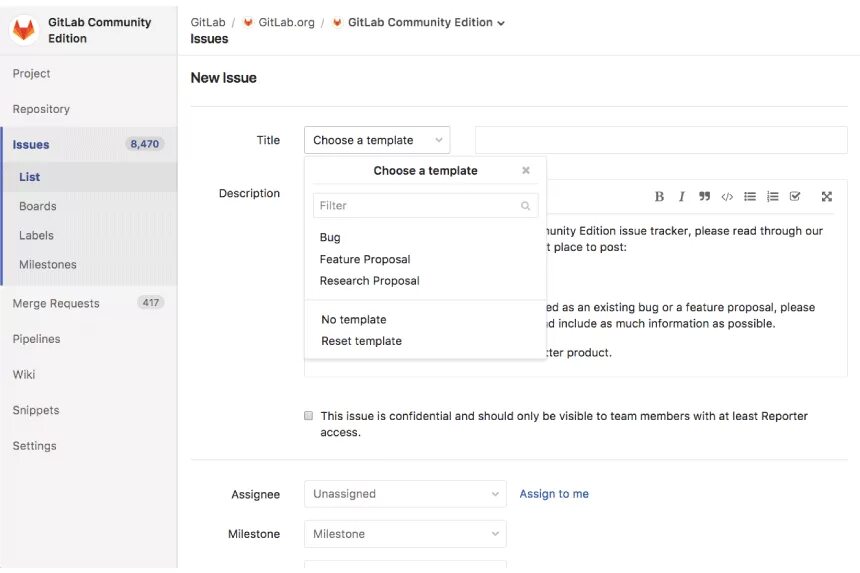Open the Milestone dropdown
This screenshot has height=573, width=860.
pyautogui.click(x=405, y=534)
